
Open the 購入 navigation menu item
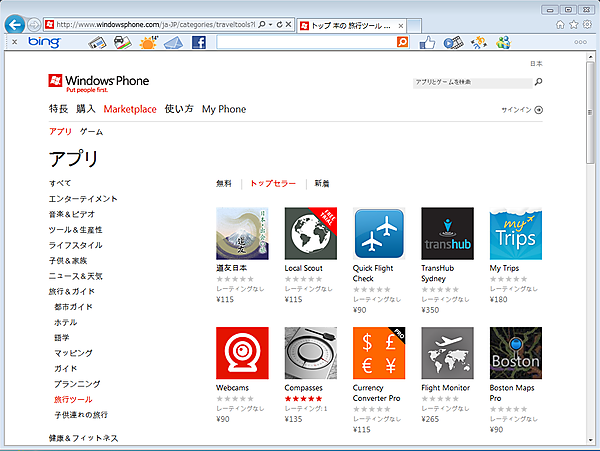pos(86,109)
